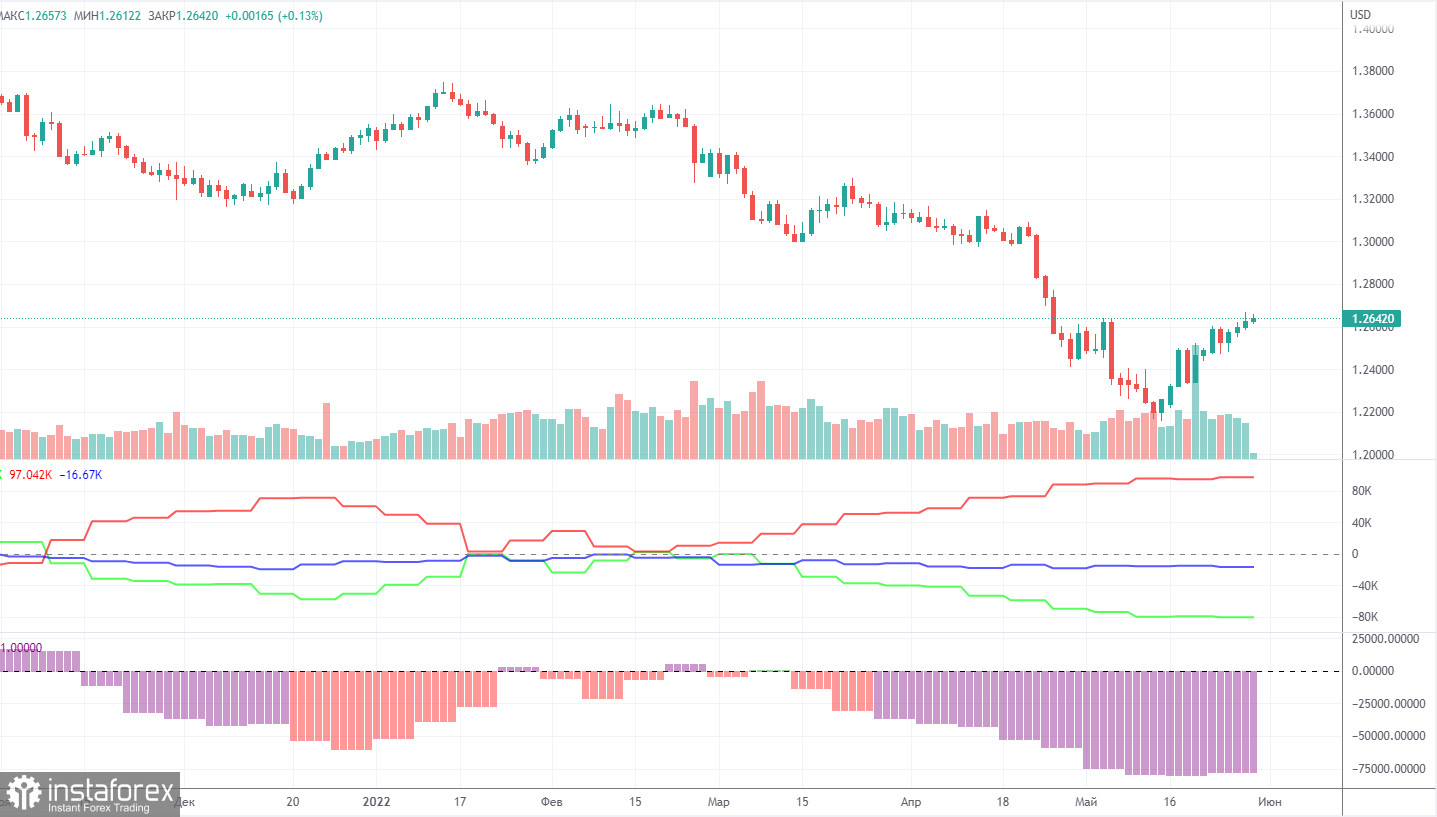Click the 20 date label after Дек
1437x817 pixels.
click(292, 802)
